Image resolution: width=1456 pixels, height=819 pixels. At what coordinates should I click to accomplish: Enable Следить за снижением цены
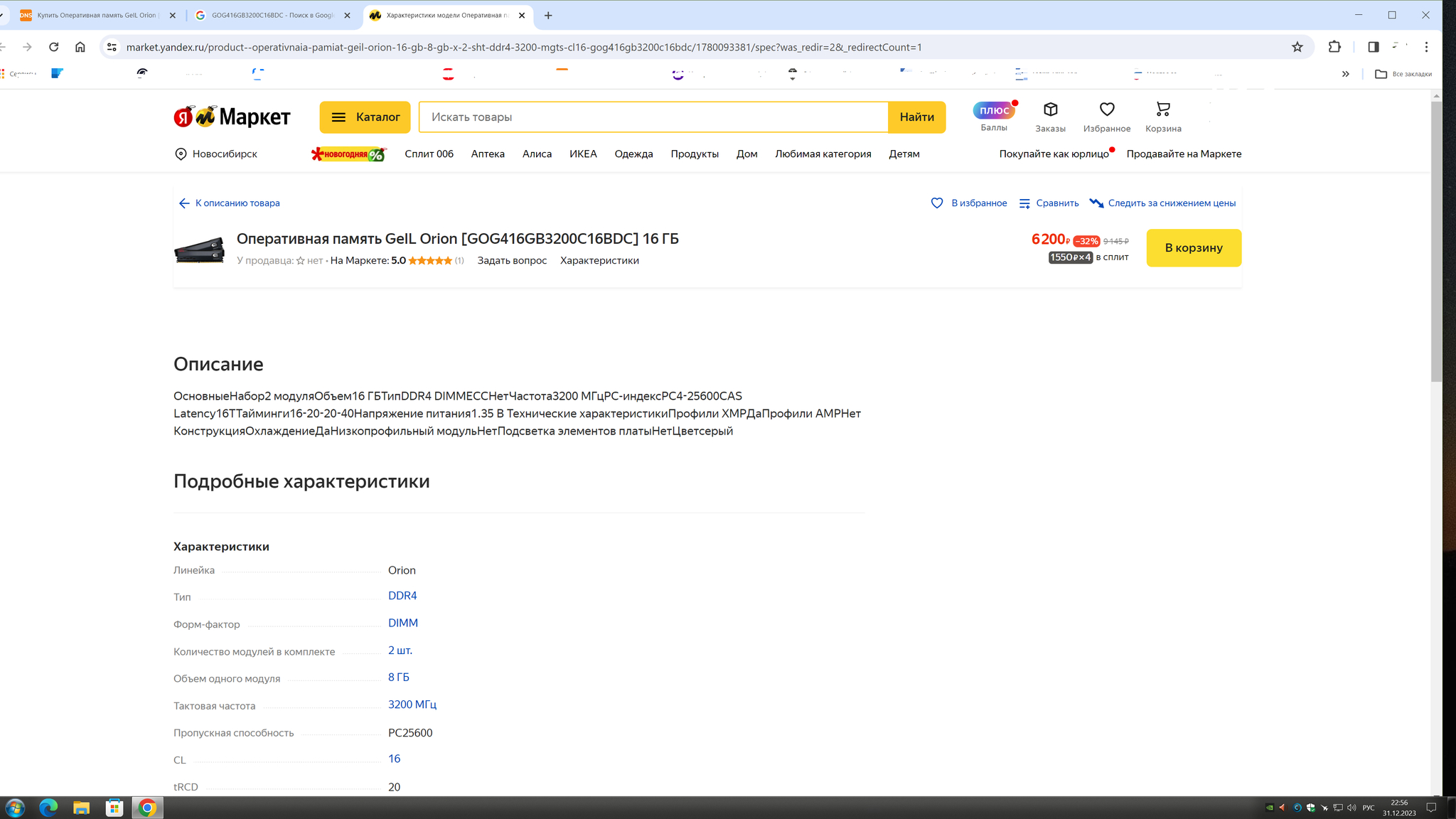[x=1162, y=203]
